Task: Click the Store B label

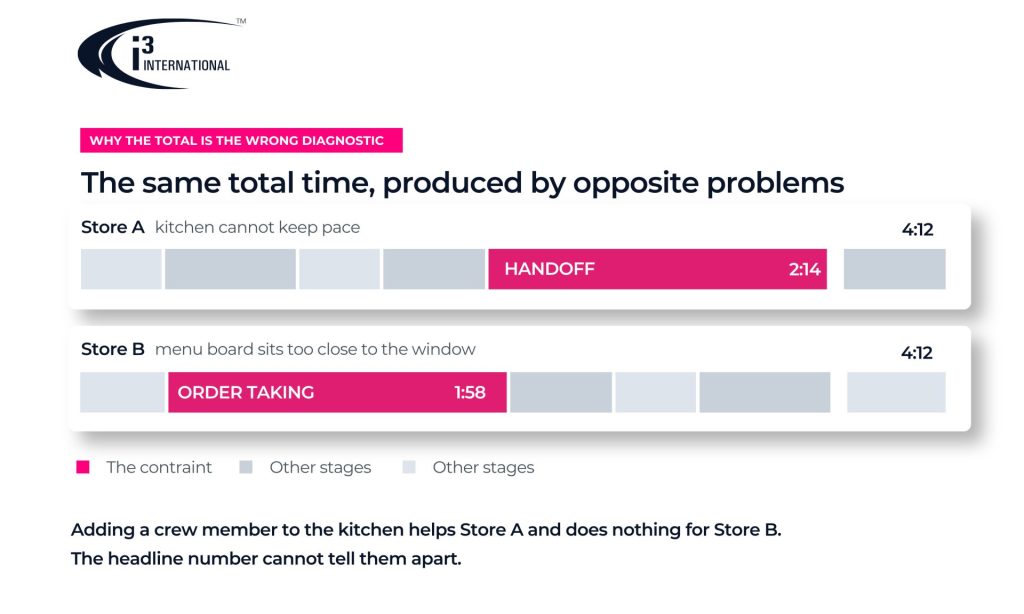Action: click(x=112, y=349)
